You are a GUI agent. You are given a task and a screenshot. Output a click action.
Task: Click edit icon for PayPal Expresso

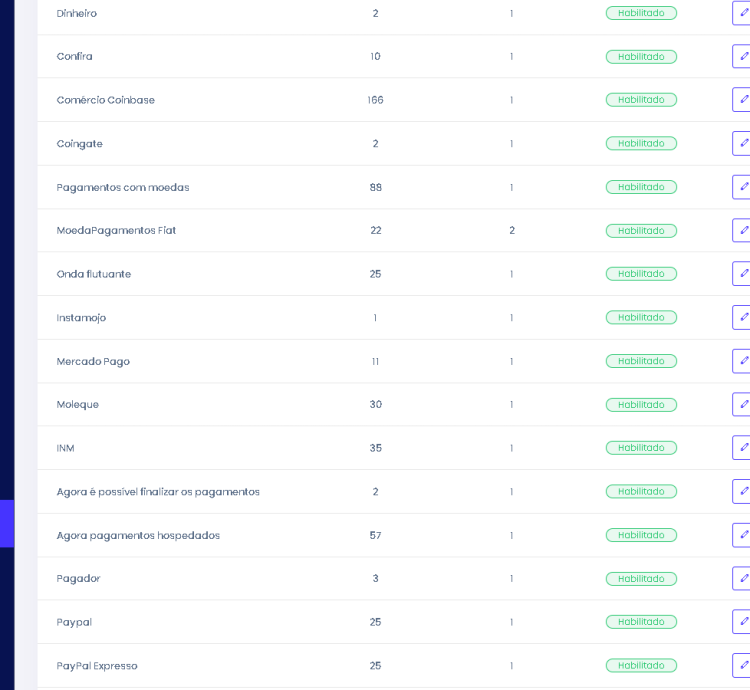click(742, 665)
